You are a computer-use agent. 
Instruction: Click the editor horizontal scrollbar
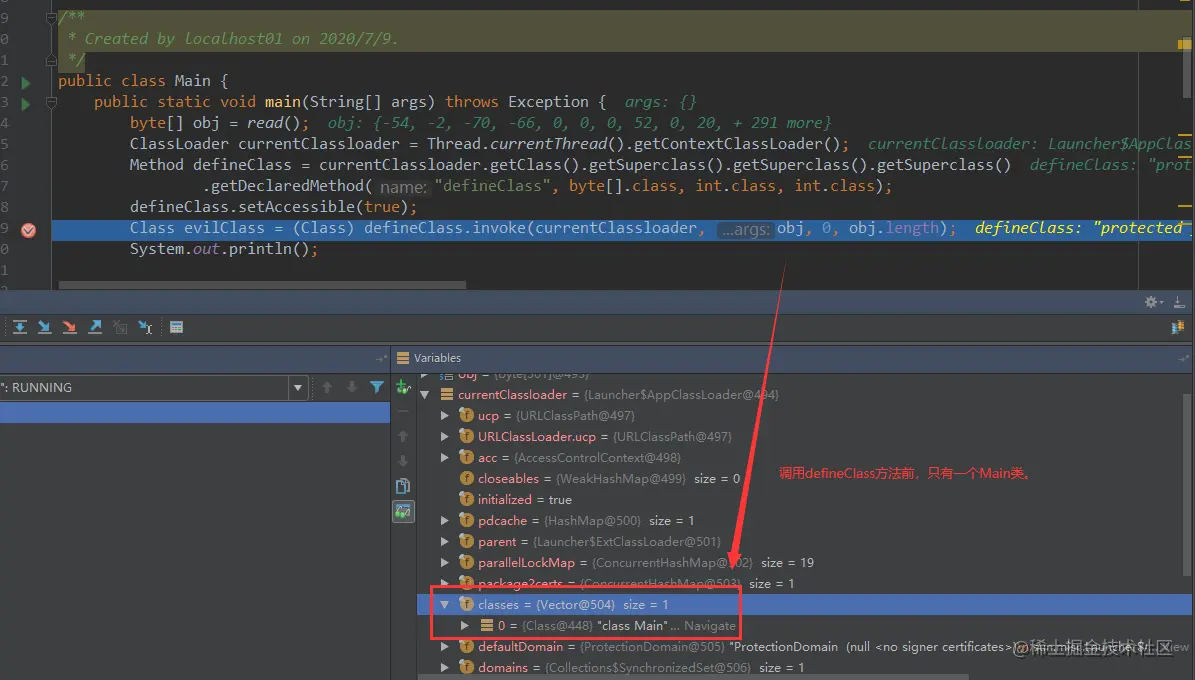click(262, 285)
